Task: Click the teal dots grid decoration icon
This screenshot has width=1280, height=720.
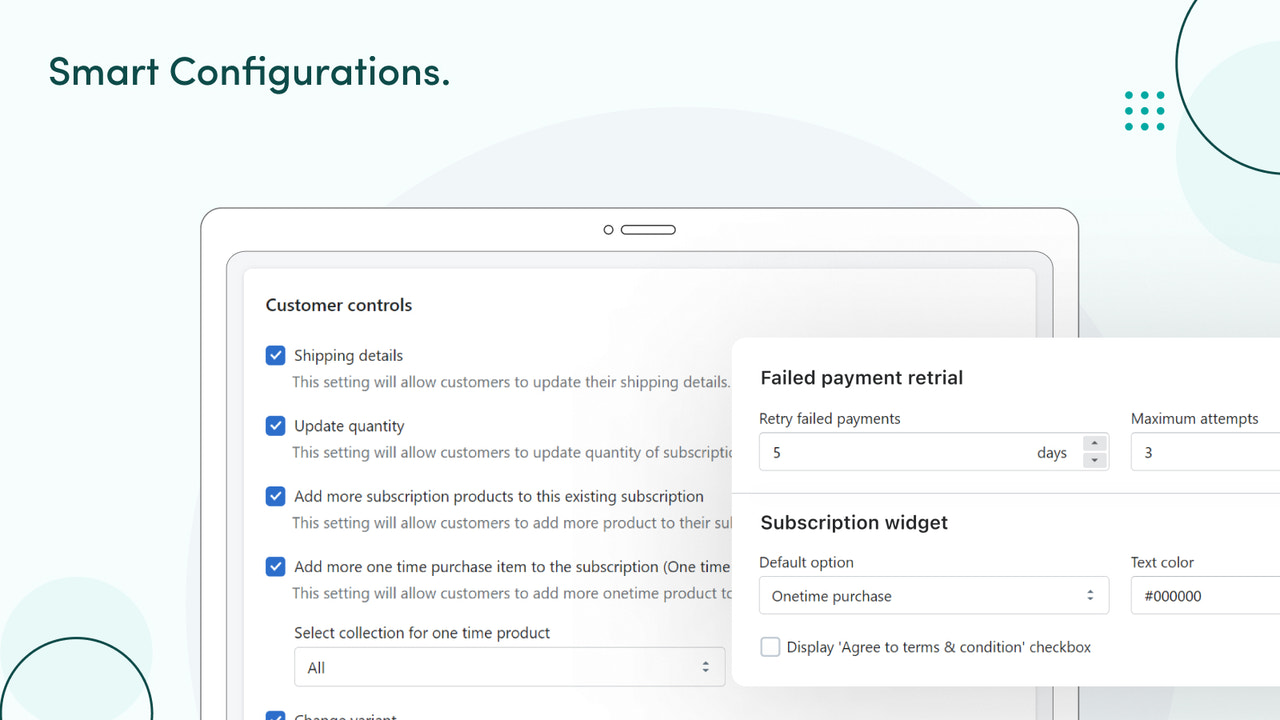Action: 1144,111
